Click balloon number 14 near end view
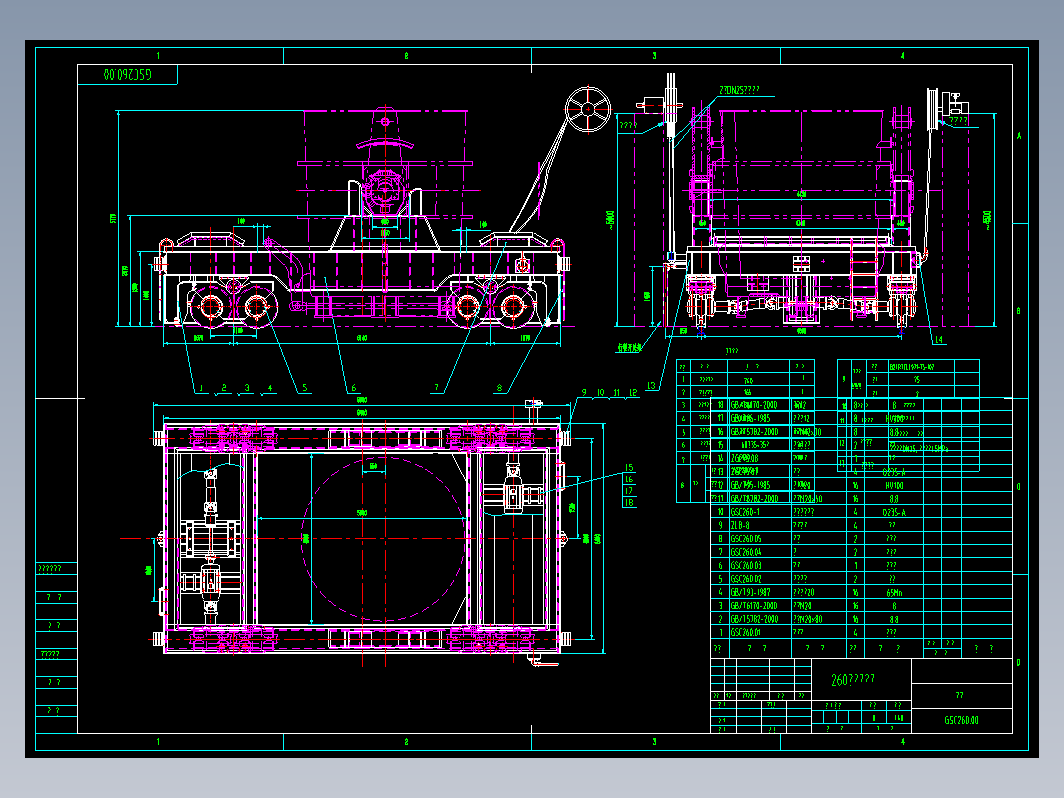1064x798 pixels. (x=938, y=339)
